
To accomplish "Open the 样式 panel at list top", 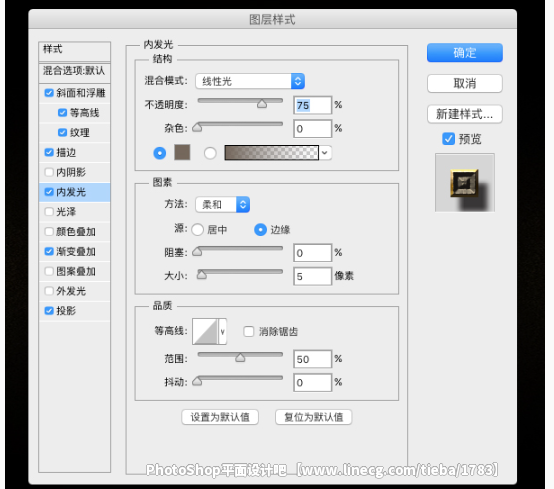I will [x=75, y=51].
